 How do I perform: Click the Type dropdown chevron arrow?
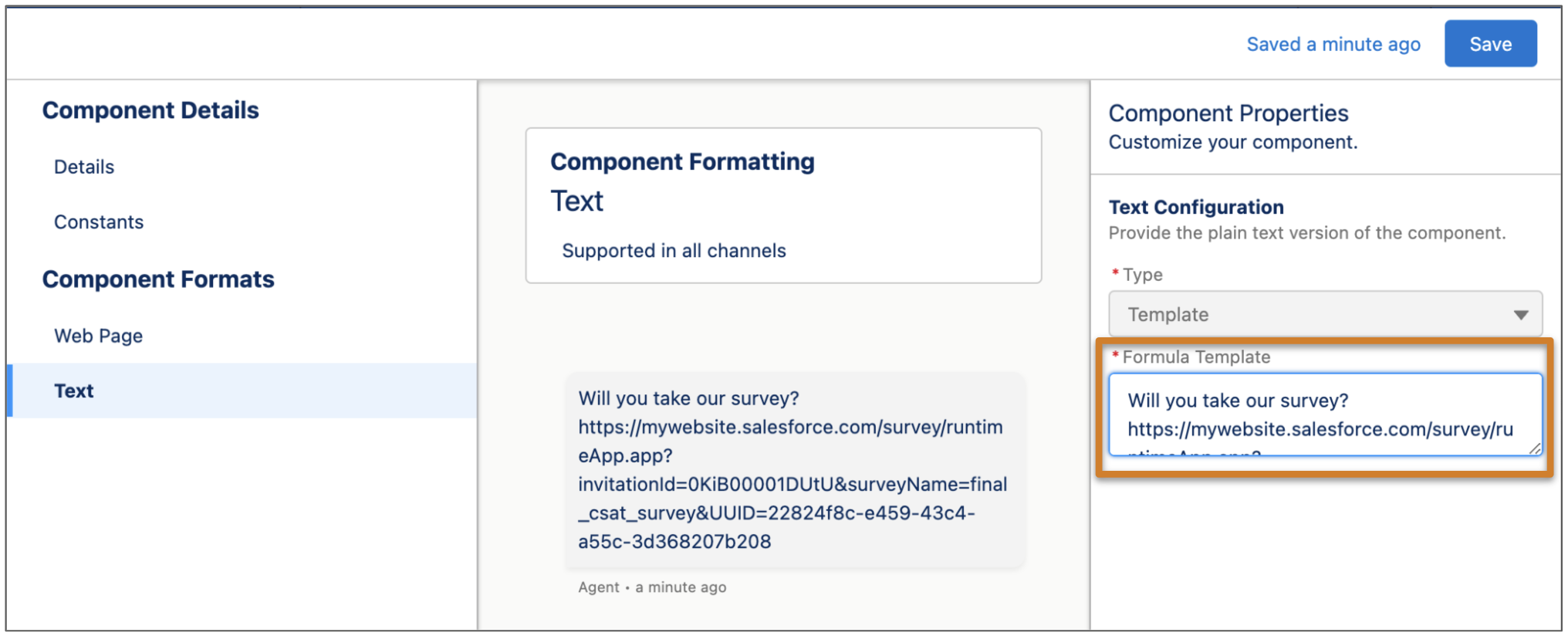point(1521,314)
